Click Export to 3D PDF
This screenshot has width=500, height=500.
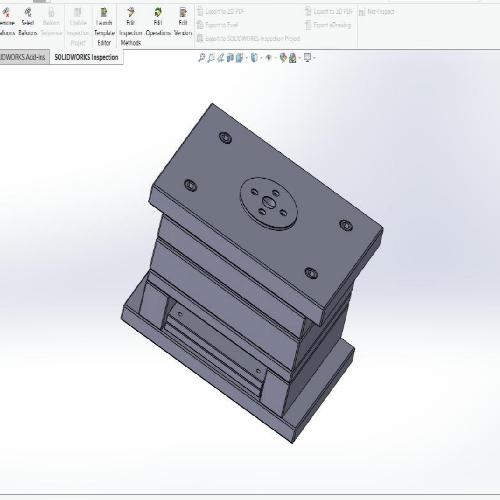click(x=329, y=12)
